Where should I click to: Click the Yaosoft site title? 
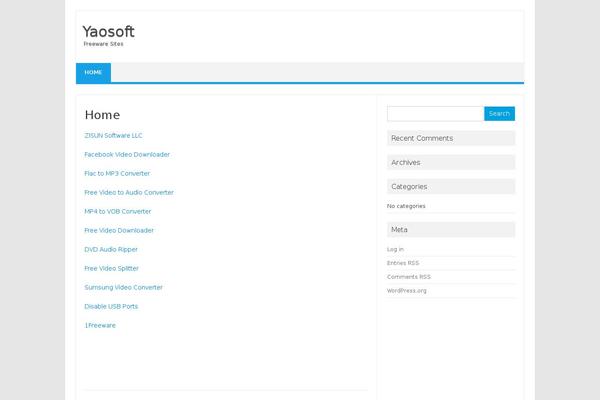pos(108,32)
